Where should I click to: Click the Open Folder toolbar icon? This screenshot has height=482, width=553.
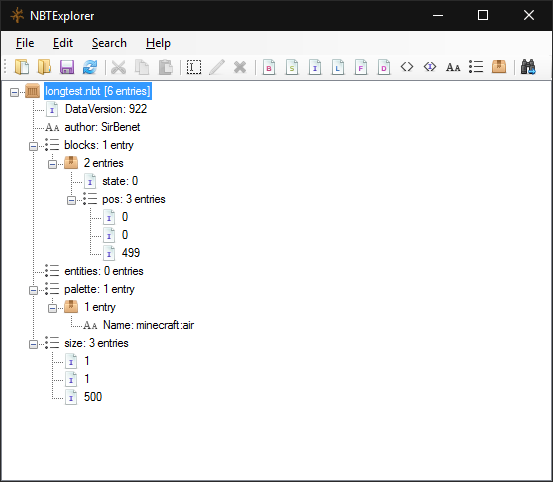click(x=44, y=67)
